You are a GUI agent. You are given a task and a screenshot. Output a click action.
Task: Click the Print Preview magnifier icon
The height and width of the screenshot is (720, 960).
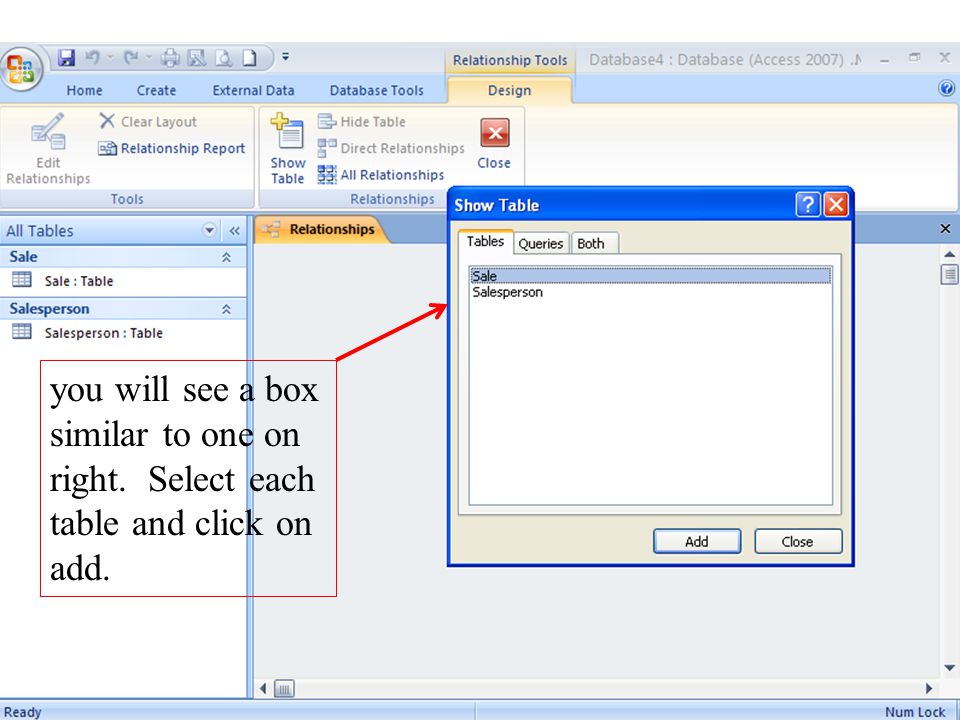[x=223, y=58]
